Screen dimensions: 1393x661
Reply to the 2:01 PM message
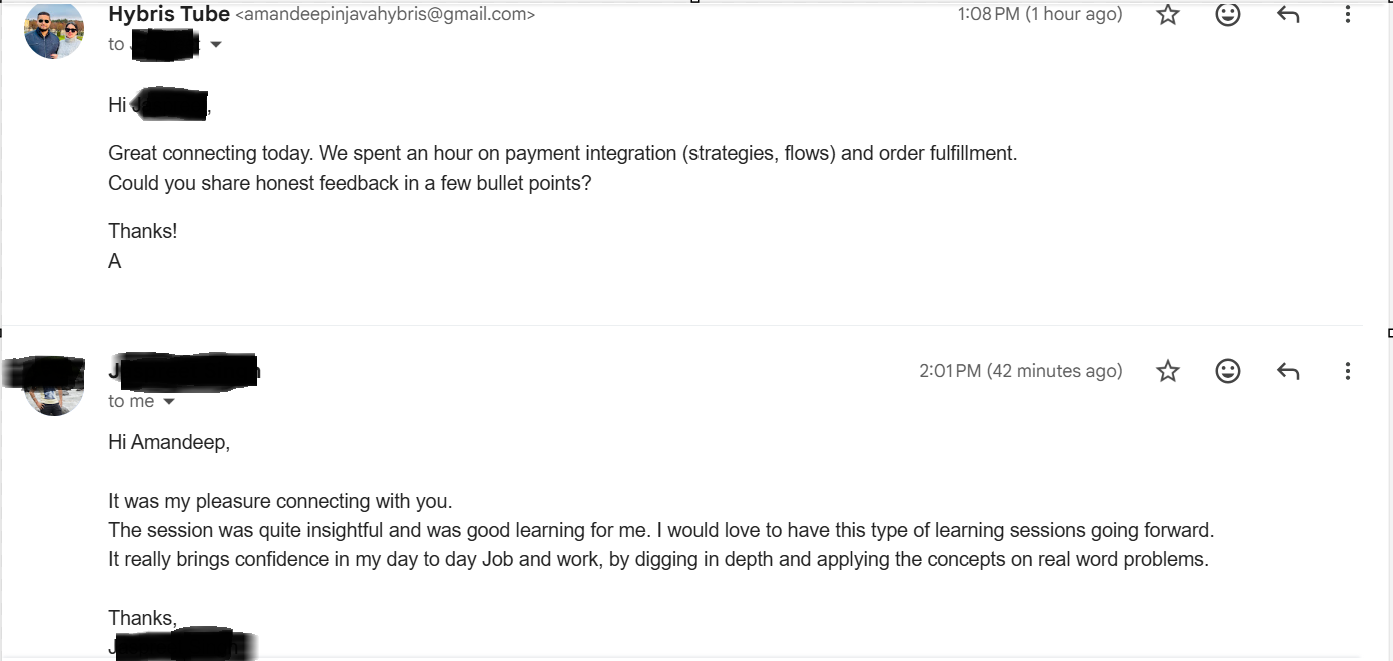click(1287, 370)
